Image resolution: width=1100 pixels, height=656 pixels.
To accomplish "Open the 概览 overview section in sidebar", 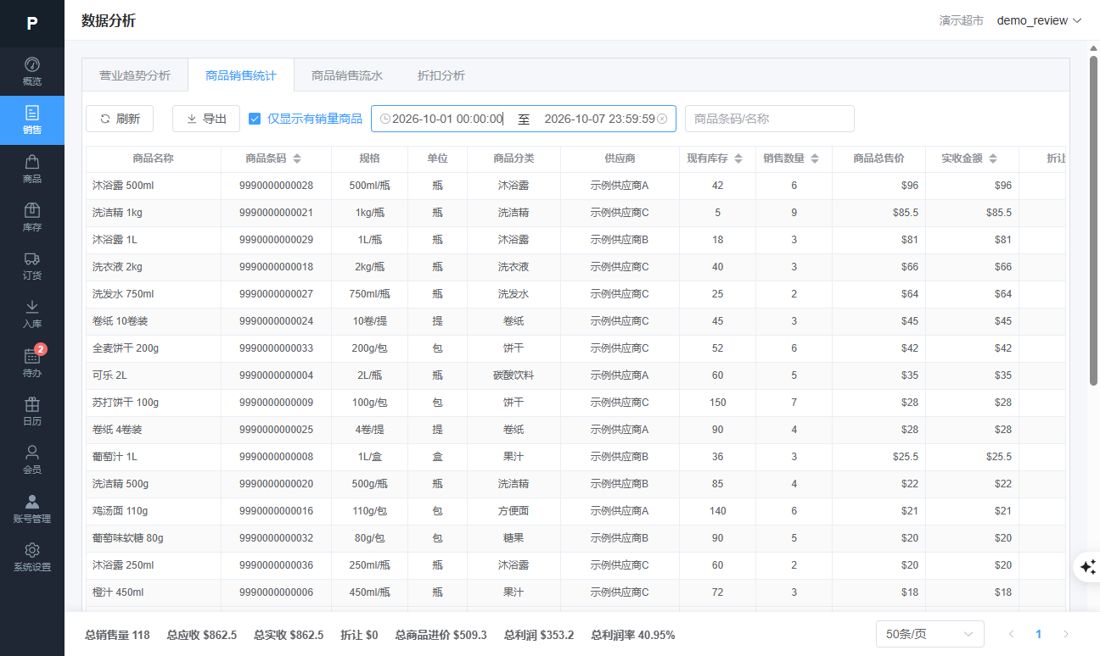I will (32, 72).
